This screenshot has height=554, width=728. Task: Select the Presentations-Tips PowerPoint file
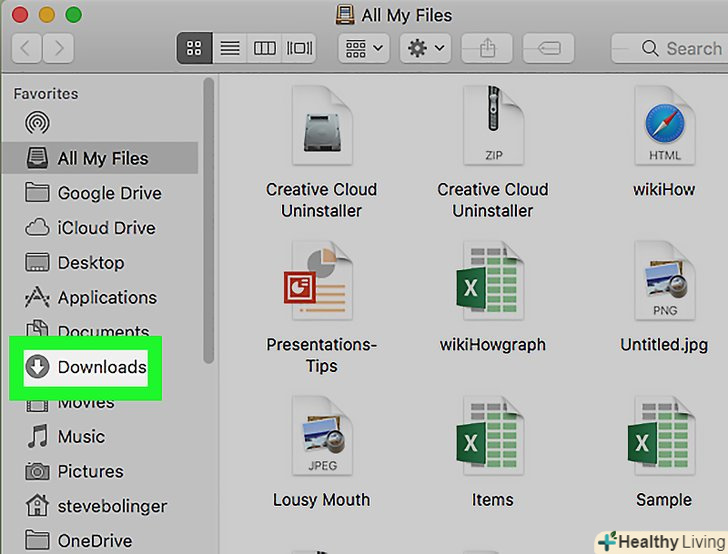click(321, 284)
